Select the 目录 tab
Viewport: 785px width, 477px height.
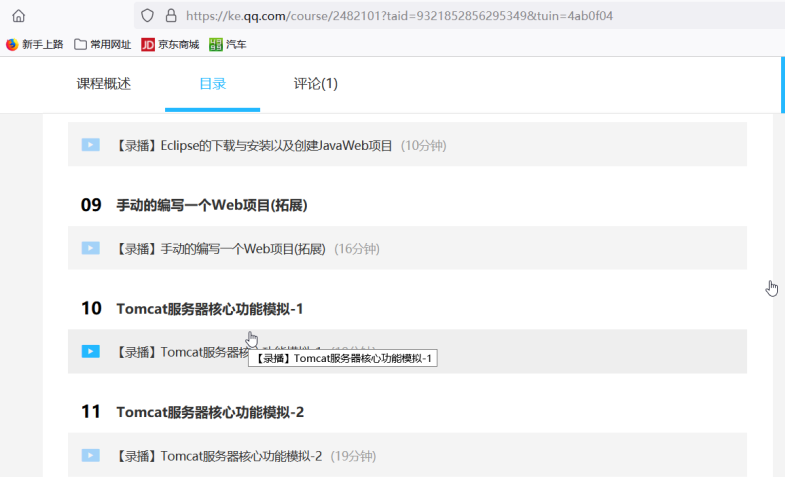[x=213, y=84]
